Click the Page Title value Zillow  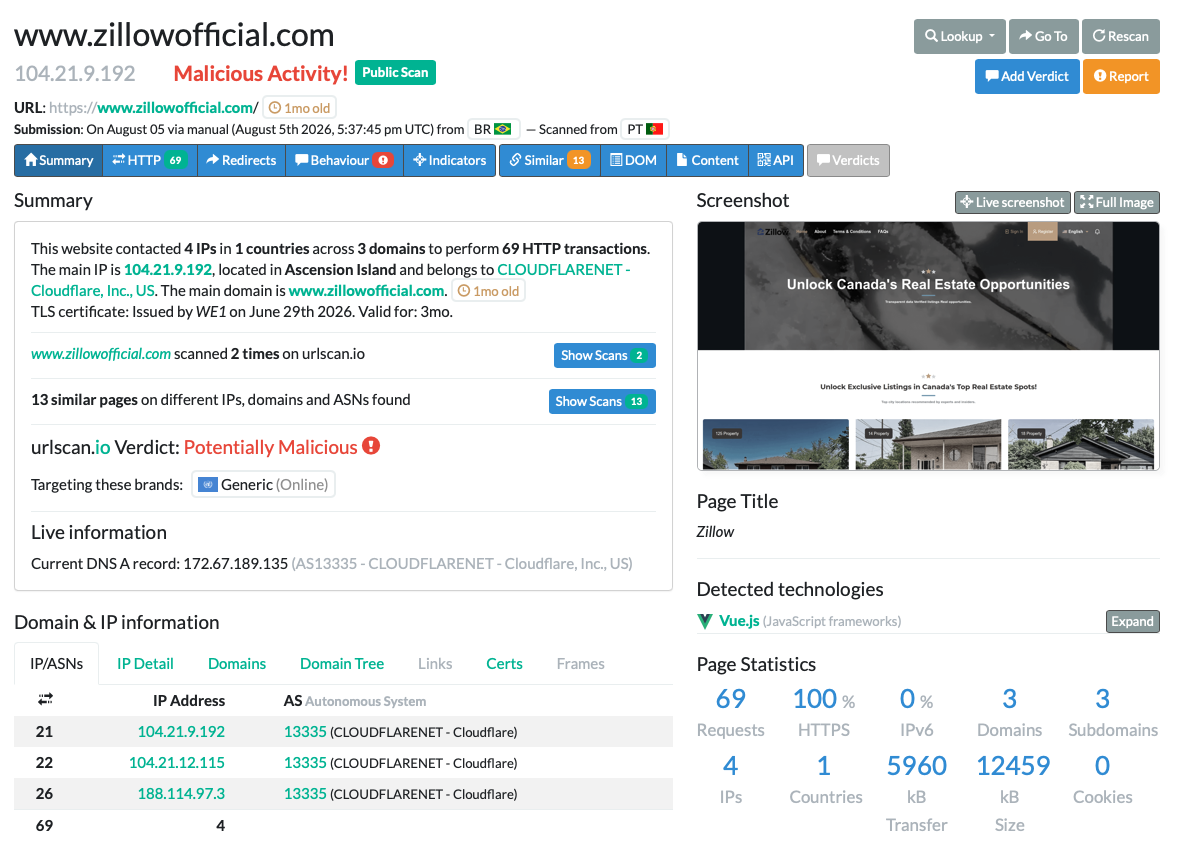[715, 531]
